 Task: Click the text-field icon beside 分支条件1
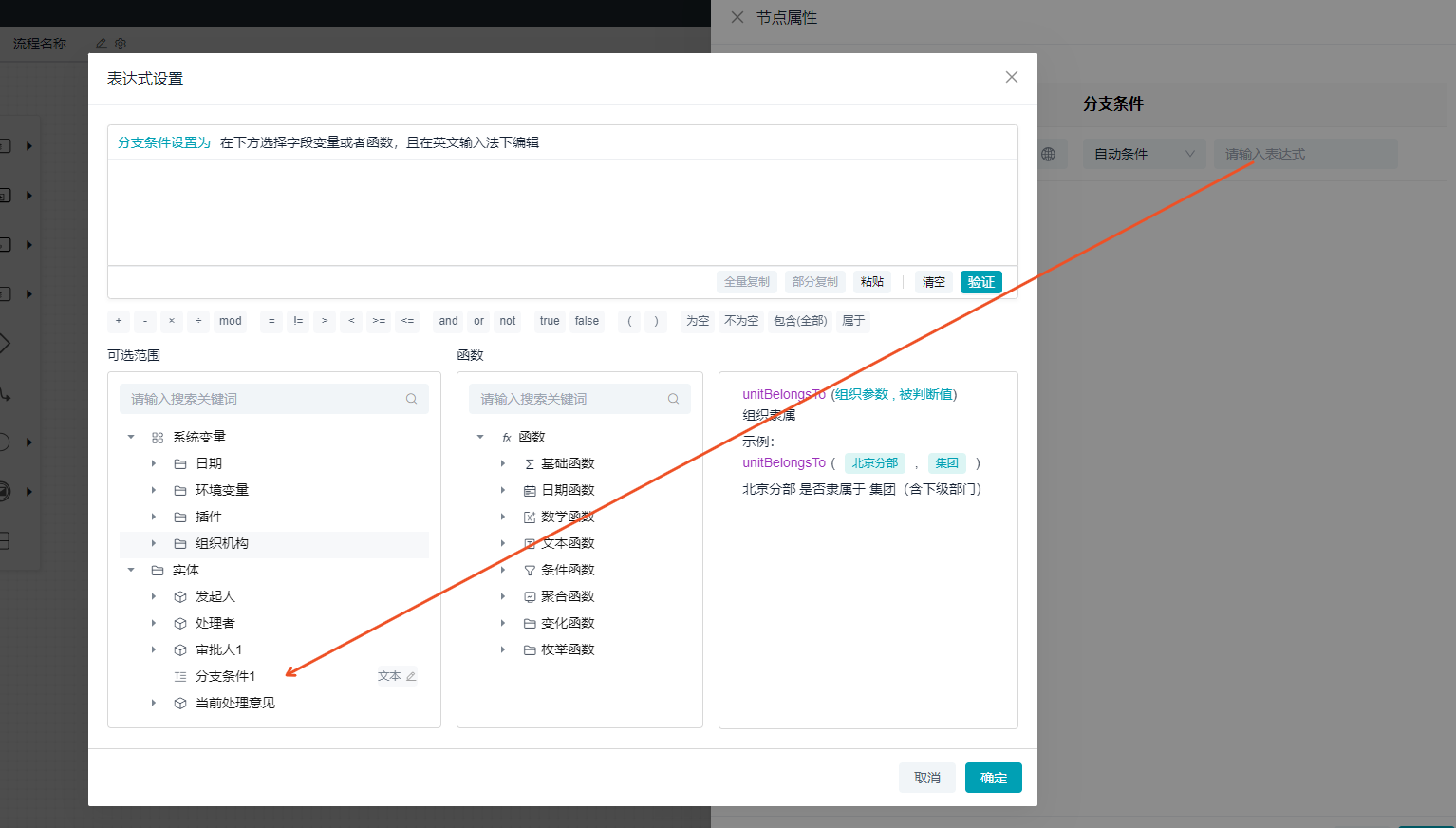pos(180,676)
